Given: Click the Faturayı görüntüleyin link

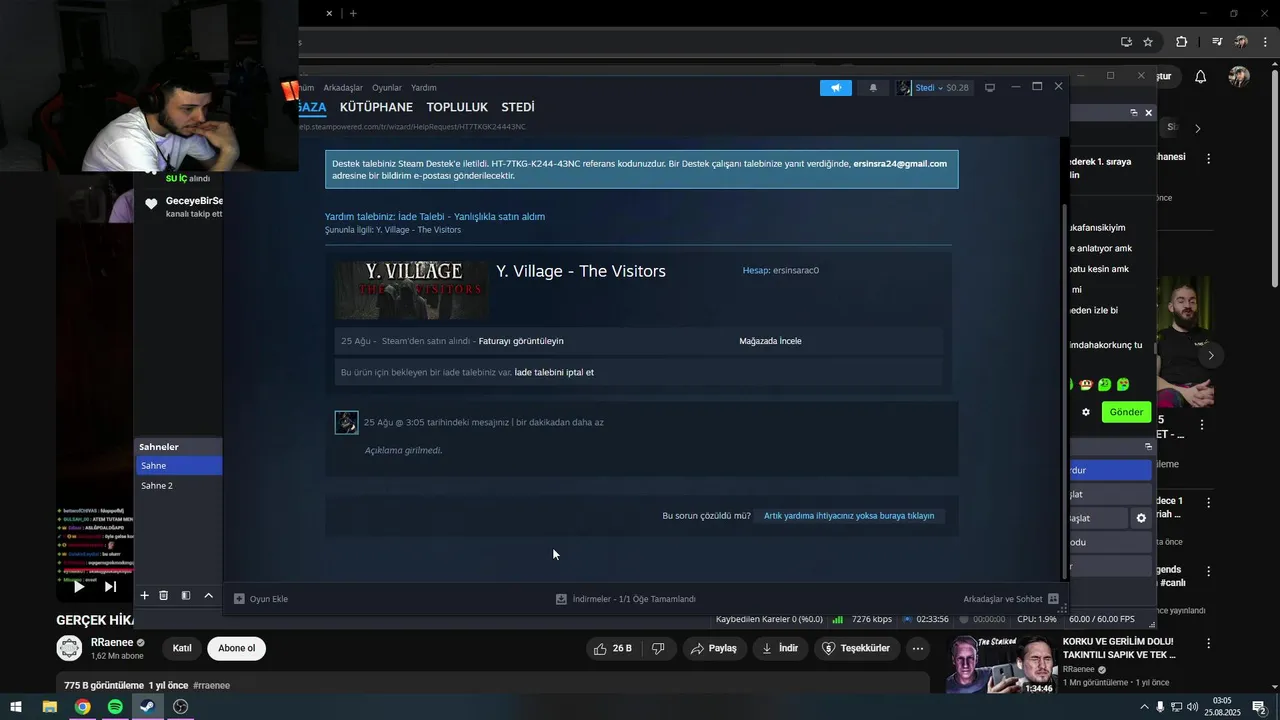Looking at the screenshot, I should tap(521, 341).
